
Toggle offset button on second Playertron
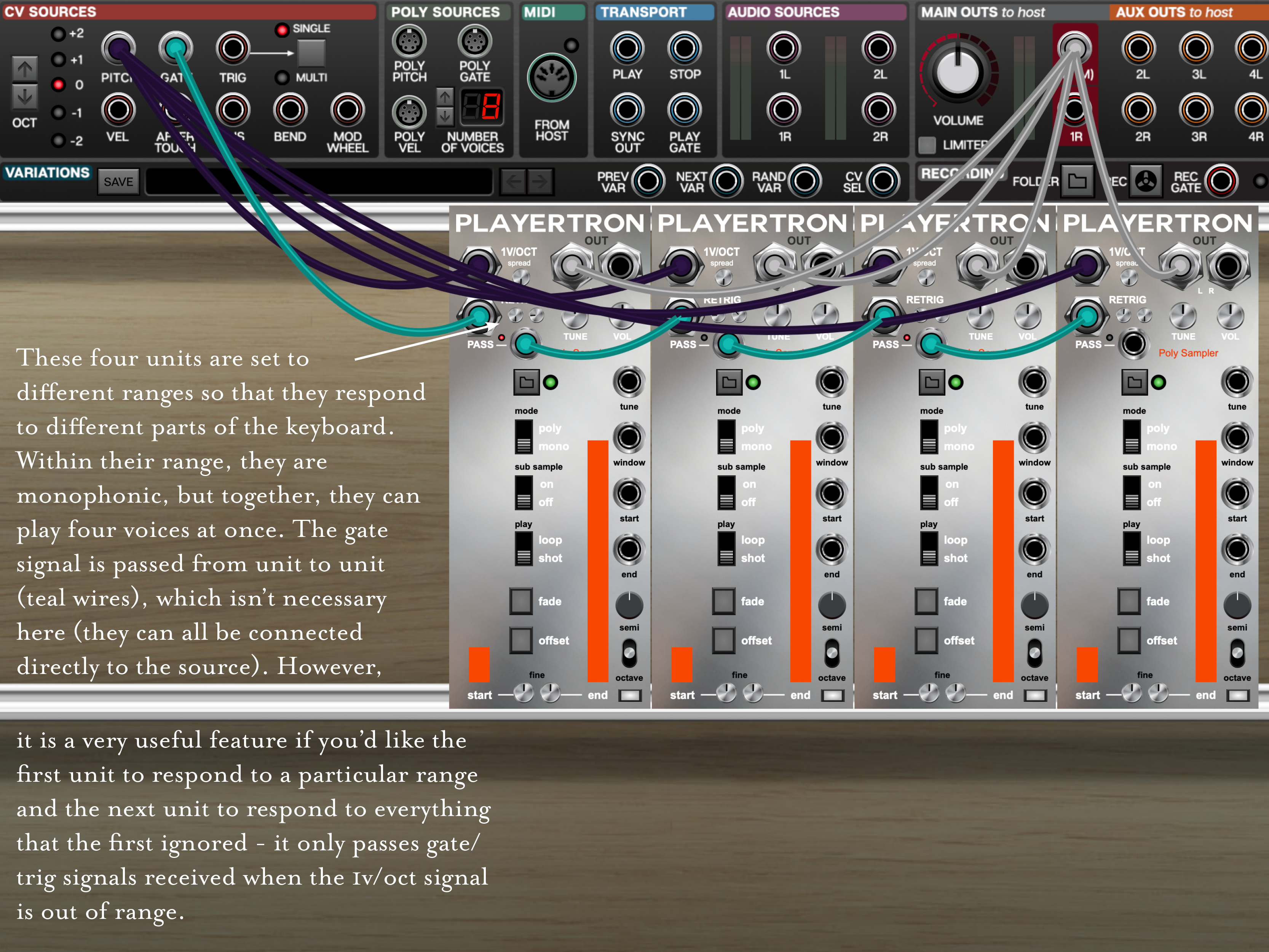[x=723, y=640]
